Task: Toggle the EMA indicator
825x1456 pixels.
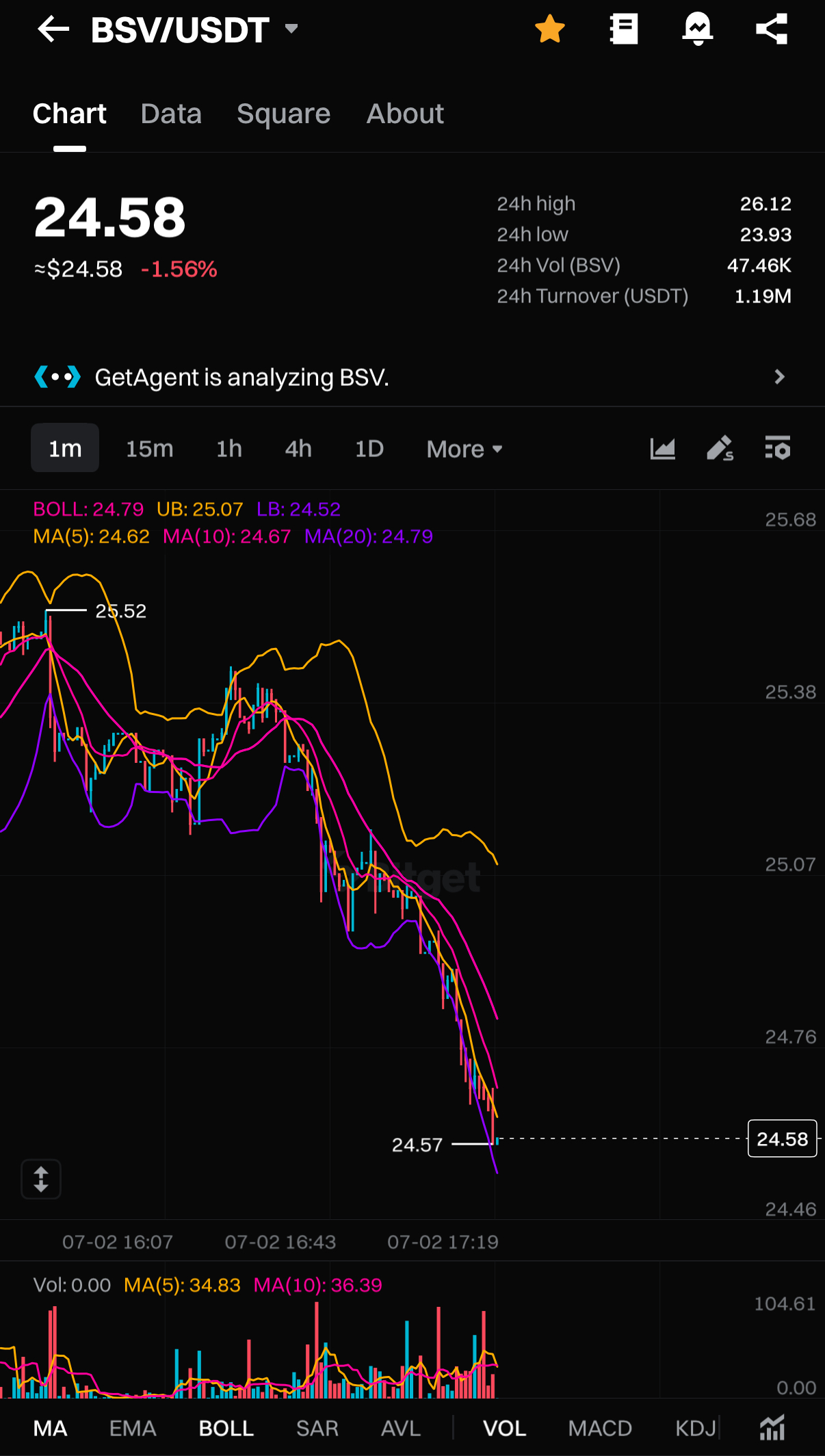Action: [x=133, y=1428]
